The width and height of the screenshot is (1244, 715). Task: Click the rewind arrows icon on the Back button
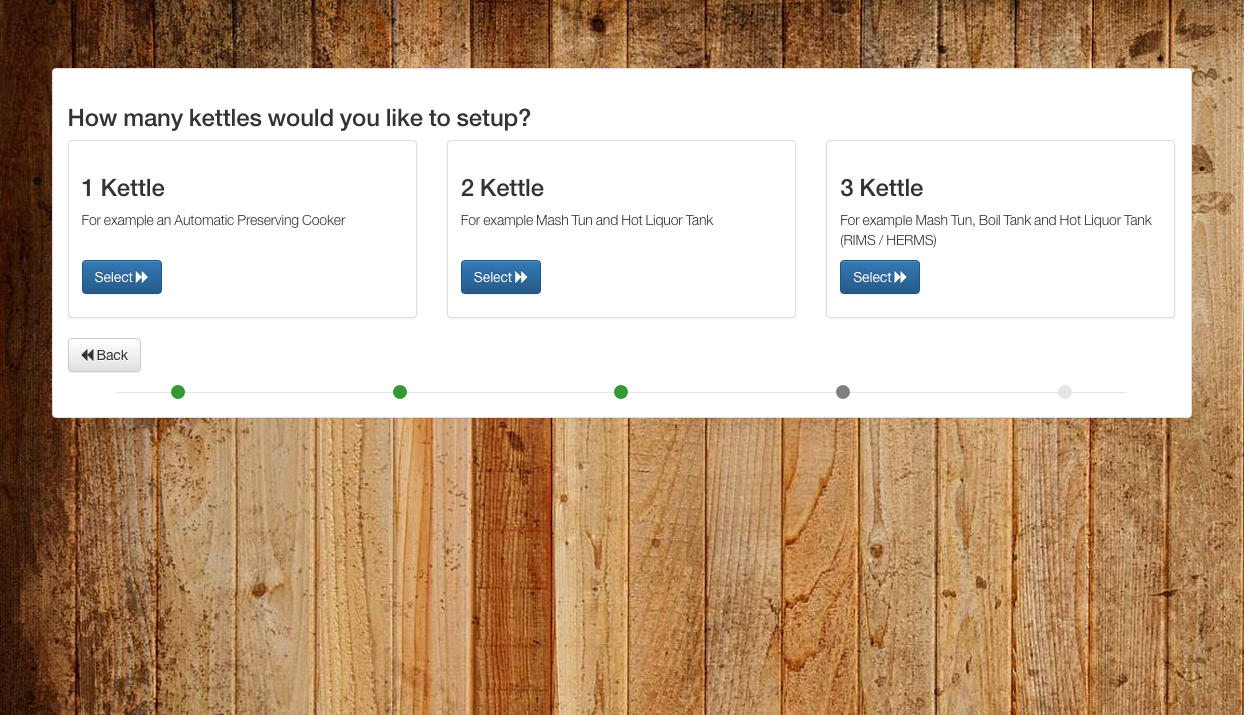88,355
